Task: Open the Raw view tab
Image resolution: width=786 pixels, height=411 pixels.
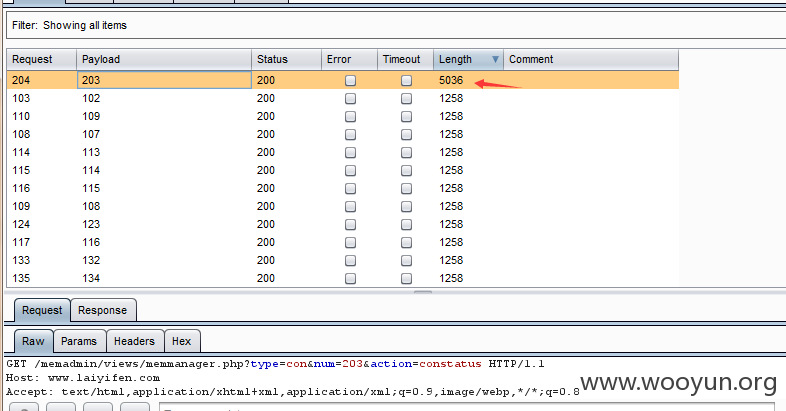Action: tap(33, 341)
